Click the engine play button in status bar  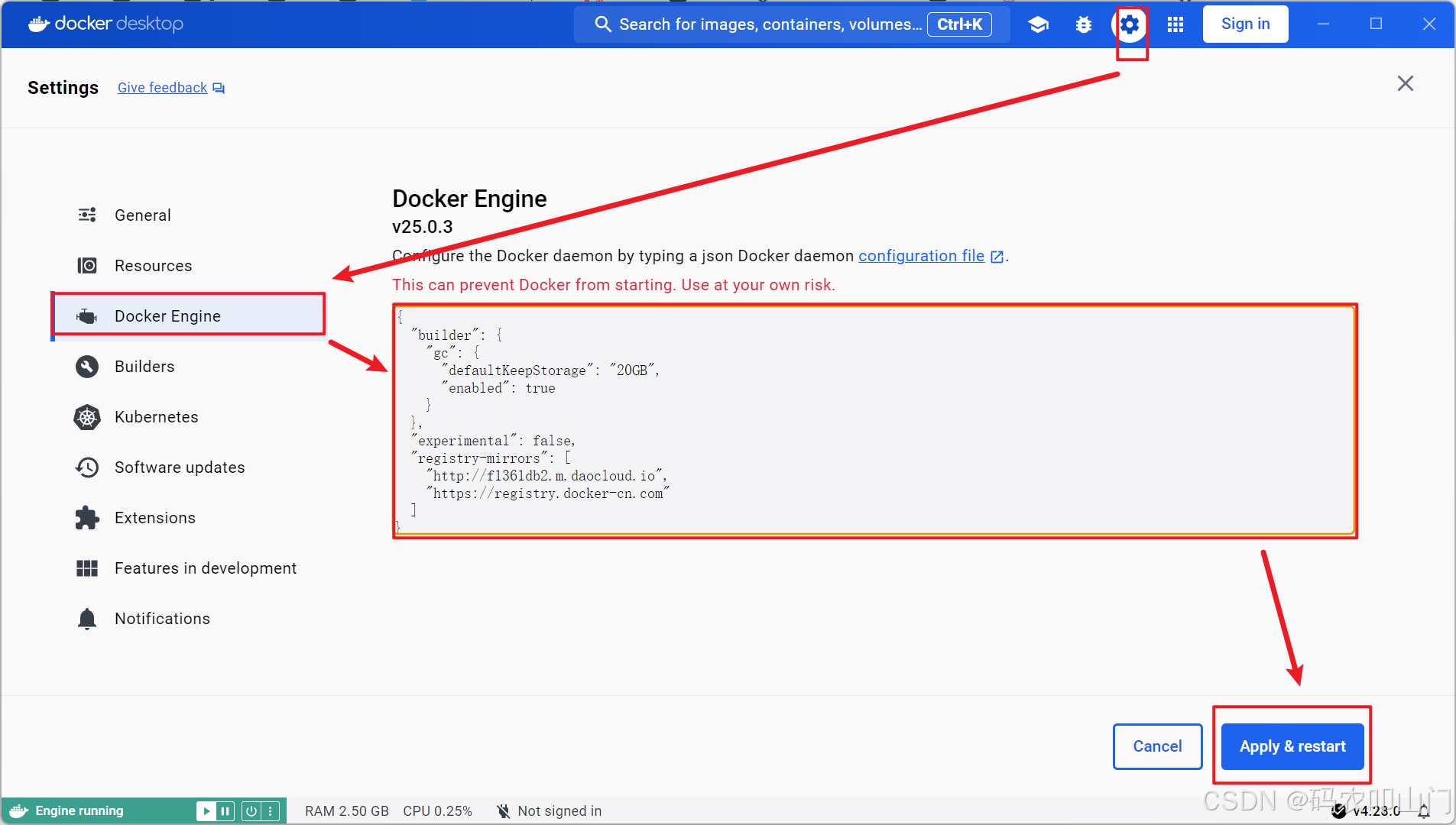(x=206, y=811)
